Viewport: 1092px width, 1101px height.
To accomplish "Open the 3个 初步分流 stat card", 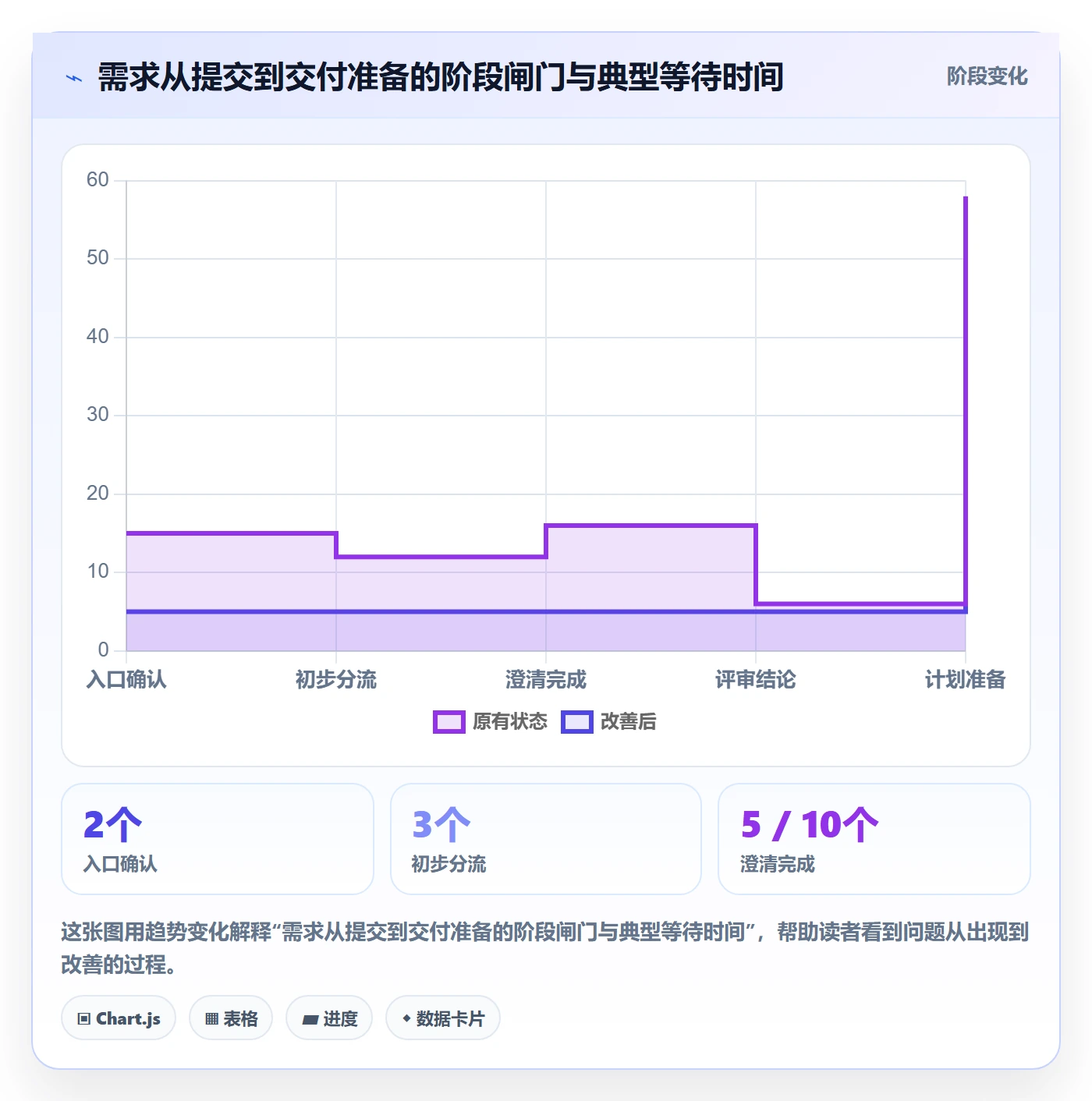I will (546, 839).
